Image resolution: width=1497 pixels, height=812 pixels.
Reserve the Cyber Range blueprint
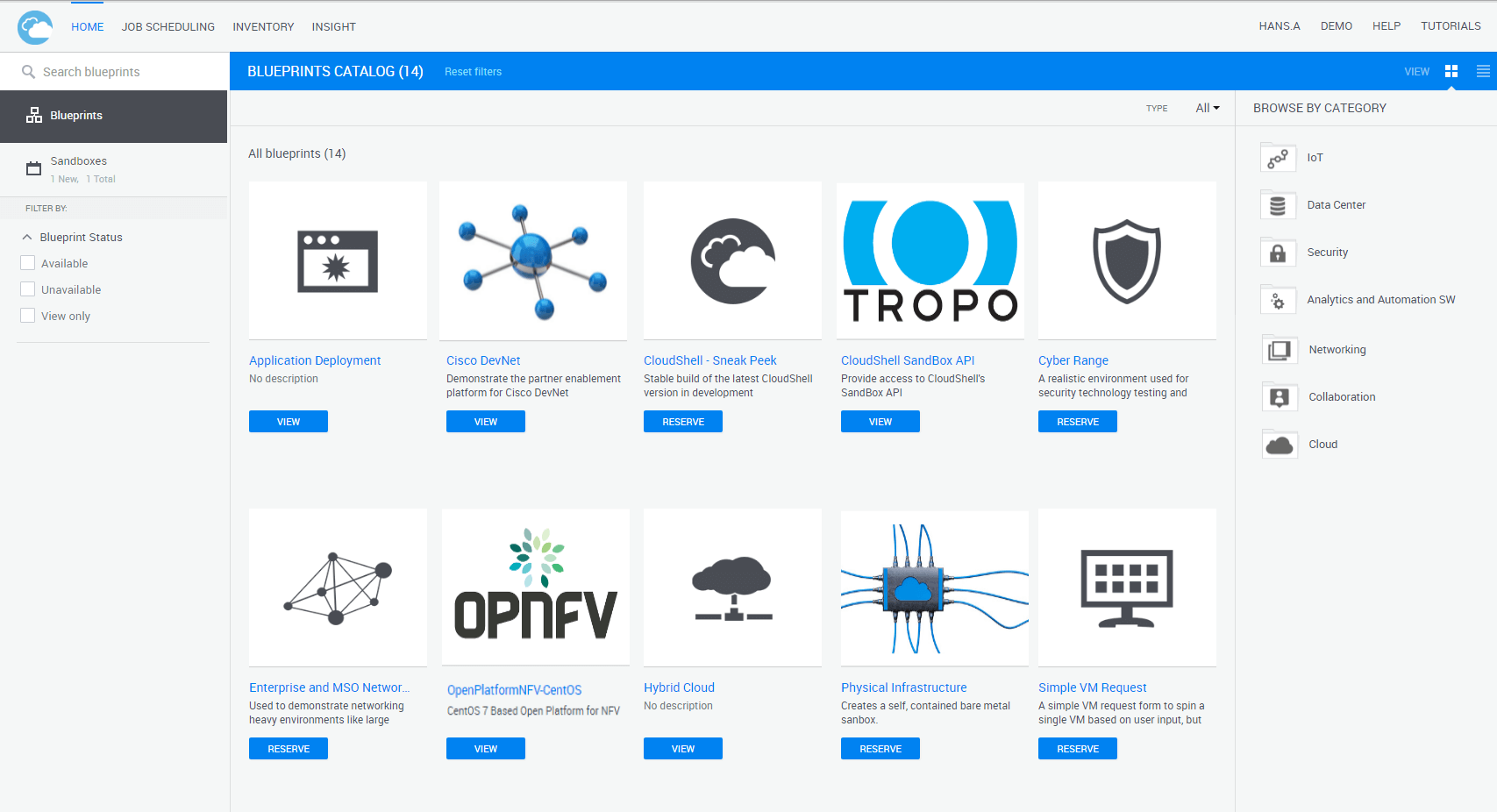point(1078,422)
